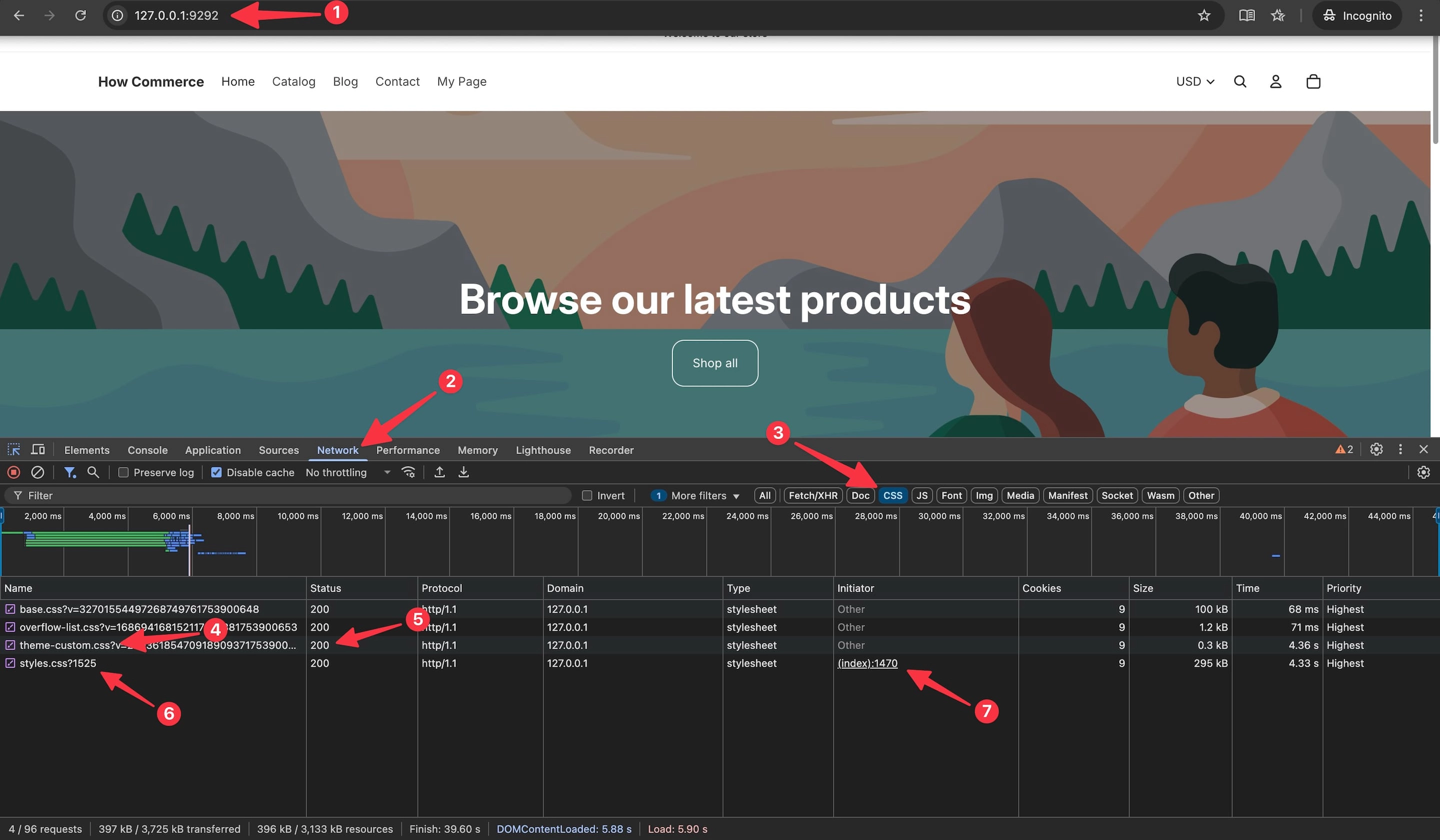Image resolution: width=1440 pixels, height=840 pixels.
Task: Select the All resource type filter
Action: (x=764, y=496)
